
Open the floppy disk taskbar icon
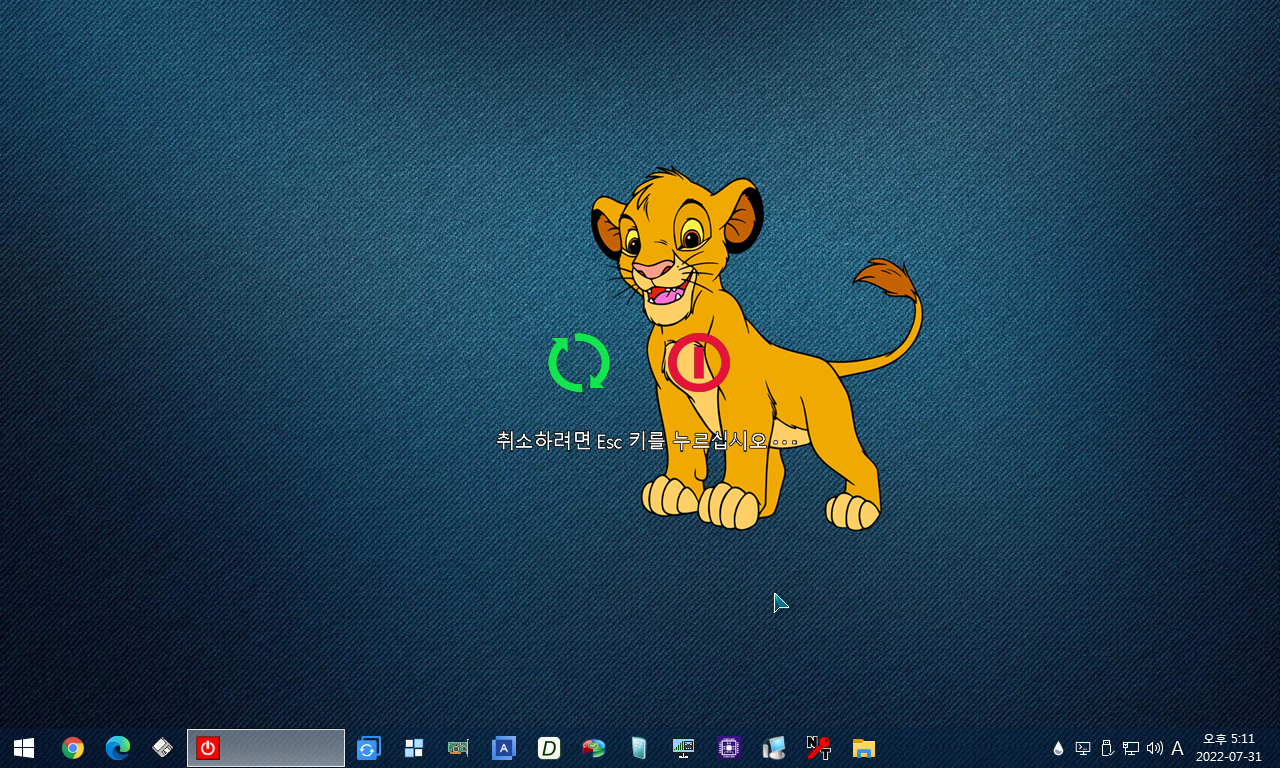[x=163, y=748]
